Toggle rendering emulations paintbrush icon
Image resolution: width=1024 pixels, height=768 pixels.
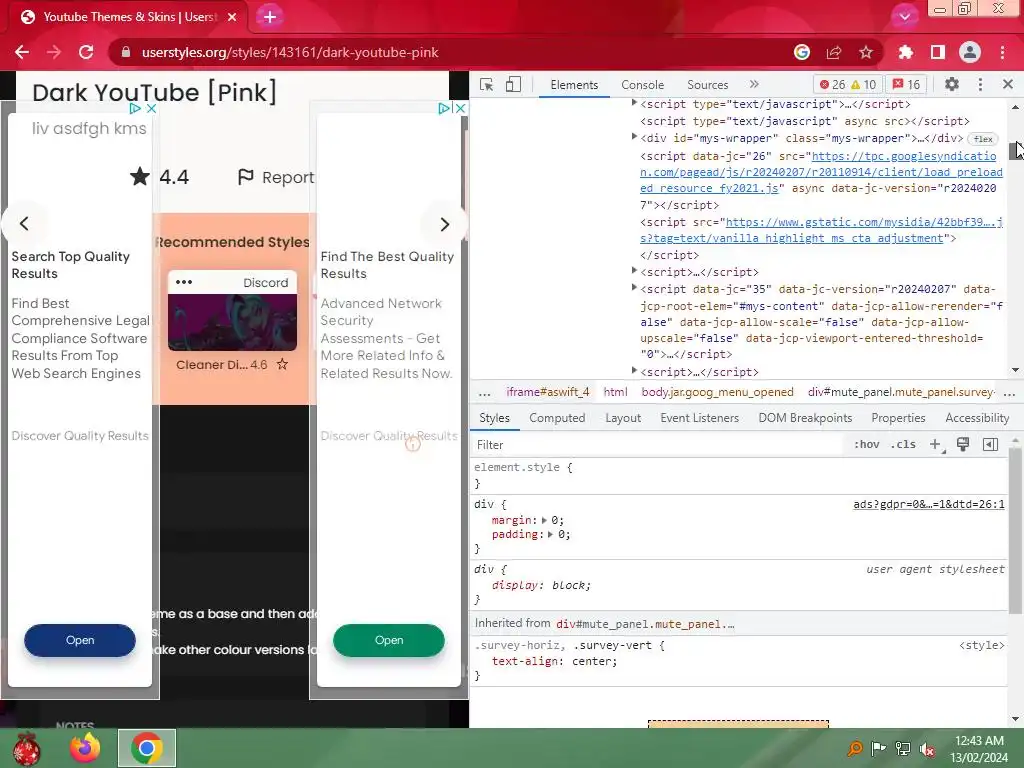point(963,445)
